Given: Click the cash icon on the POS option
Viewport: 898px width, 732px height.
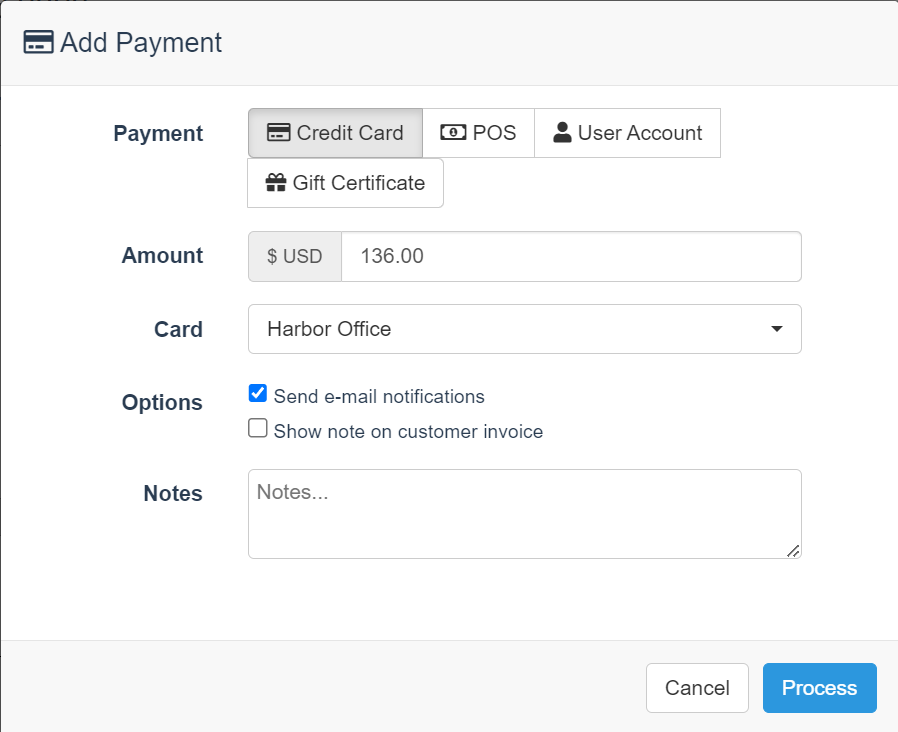Looking at the screenshot, I should [452, 131].
